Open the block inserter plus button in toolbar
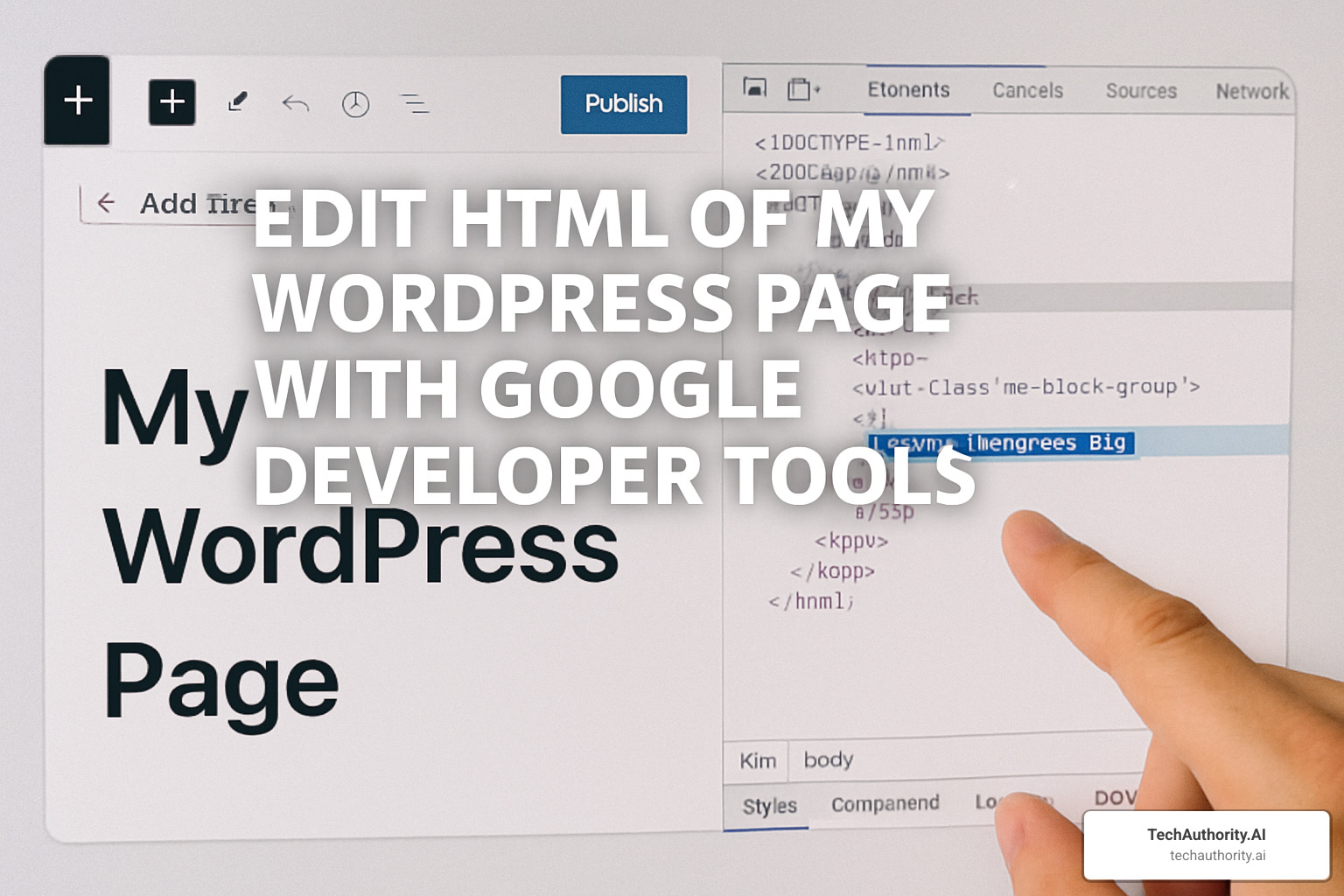Image resolution: width=1344 pixels, height=896 pixels. point(172,102)
